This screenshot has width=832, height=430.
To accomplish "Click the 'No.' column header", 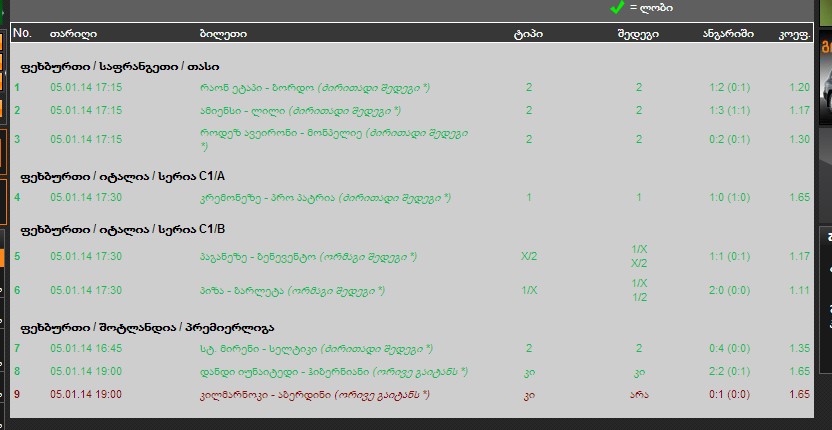I will 22,33.
